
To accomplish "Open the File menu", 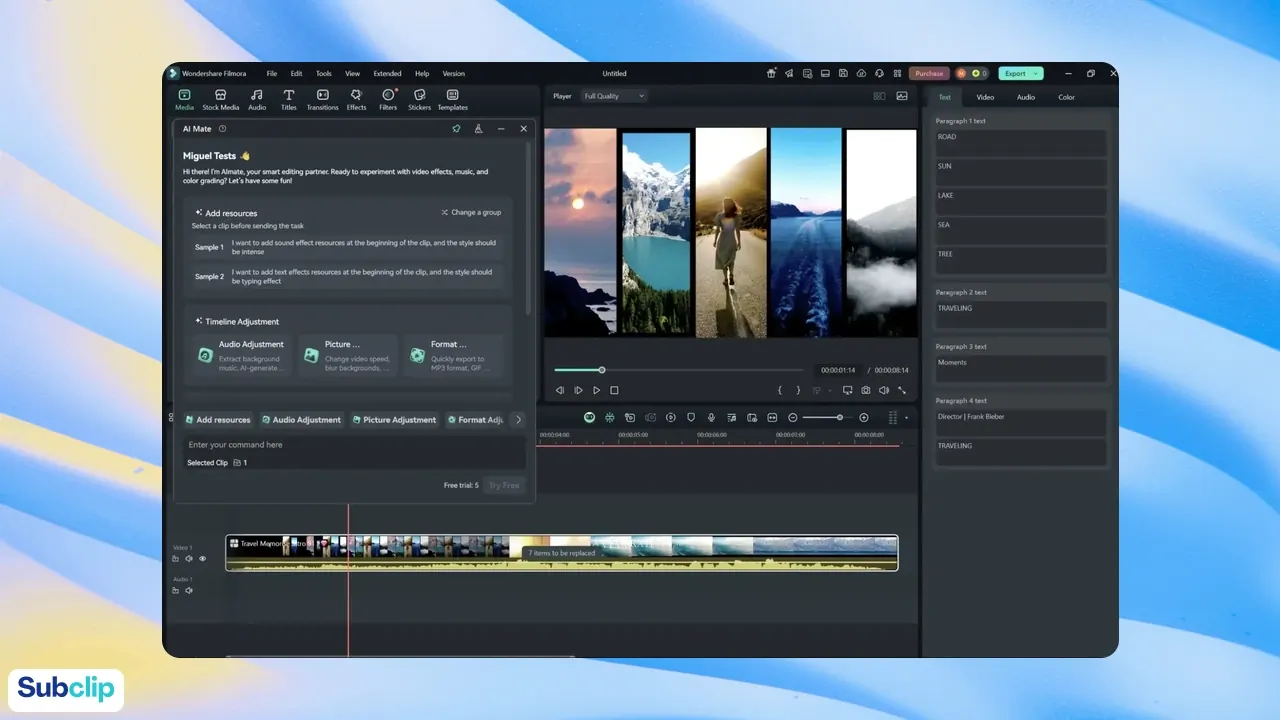I will [272, 73].
